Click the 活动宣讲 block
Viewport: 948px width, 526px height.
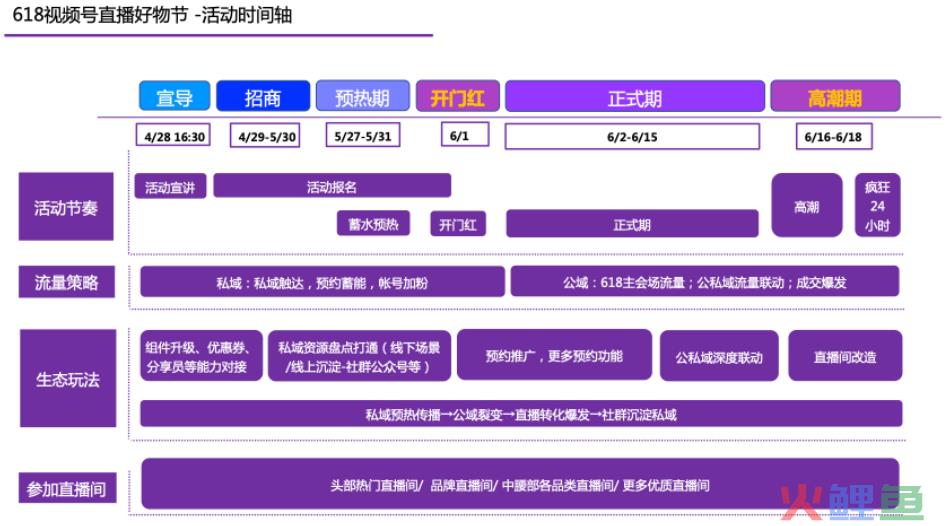(x=170, y=186)
